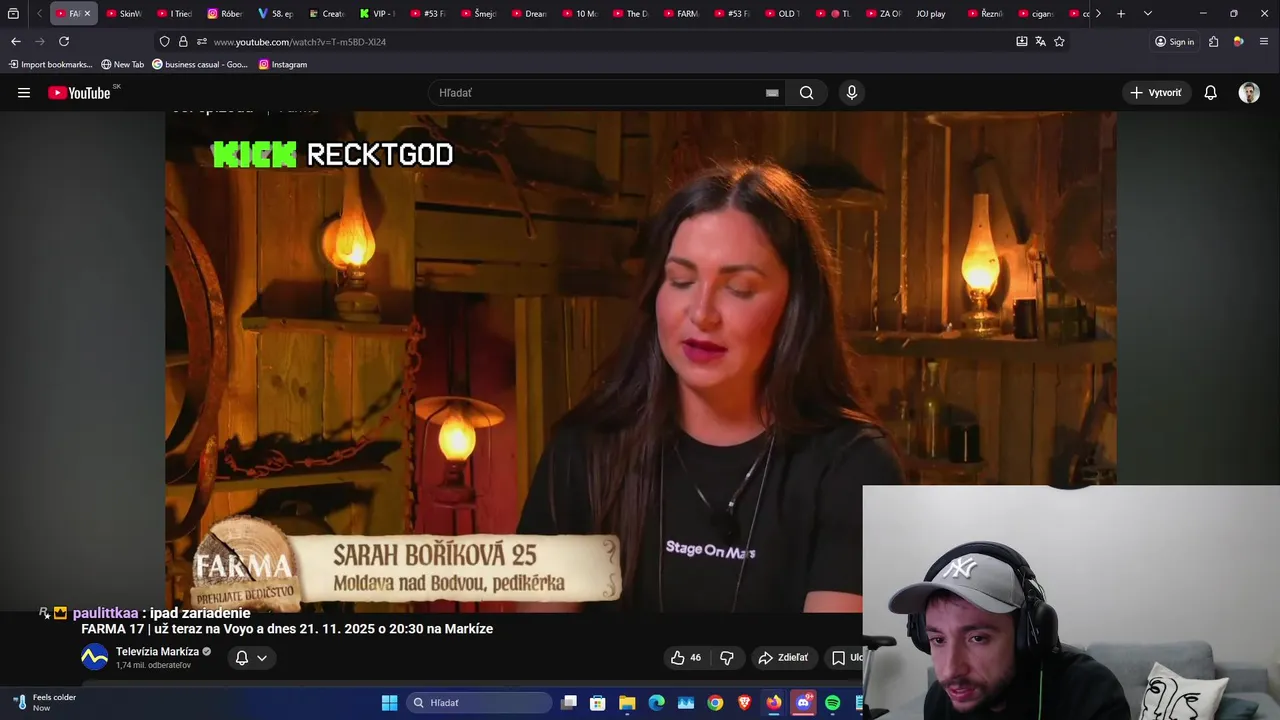This screenshot has height=720, width=1280.
Task: Dislike the video with thumbs down
Action: tap(727, 658)
